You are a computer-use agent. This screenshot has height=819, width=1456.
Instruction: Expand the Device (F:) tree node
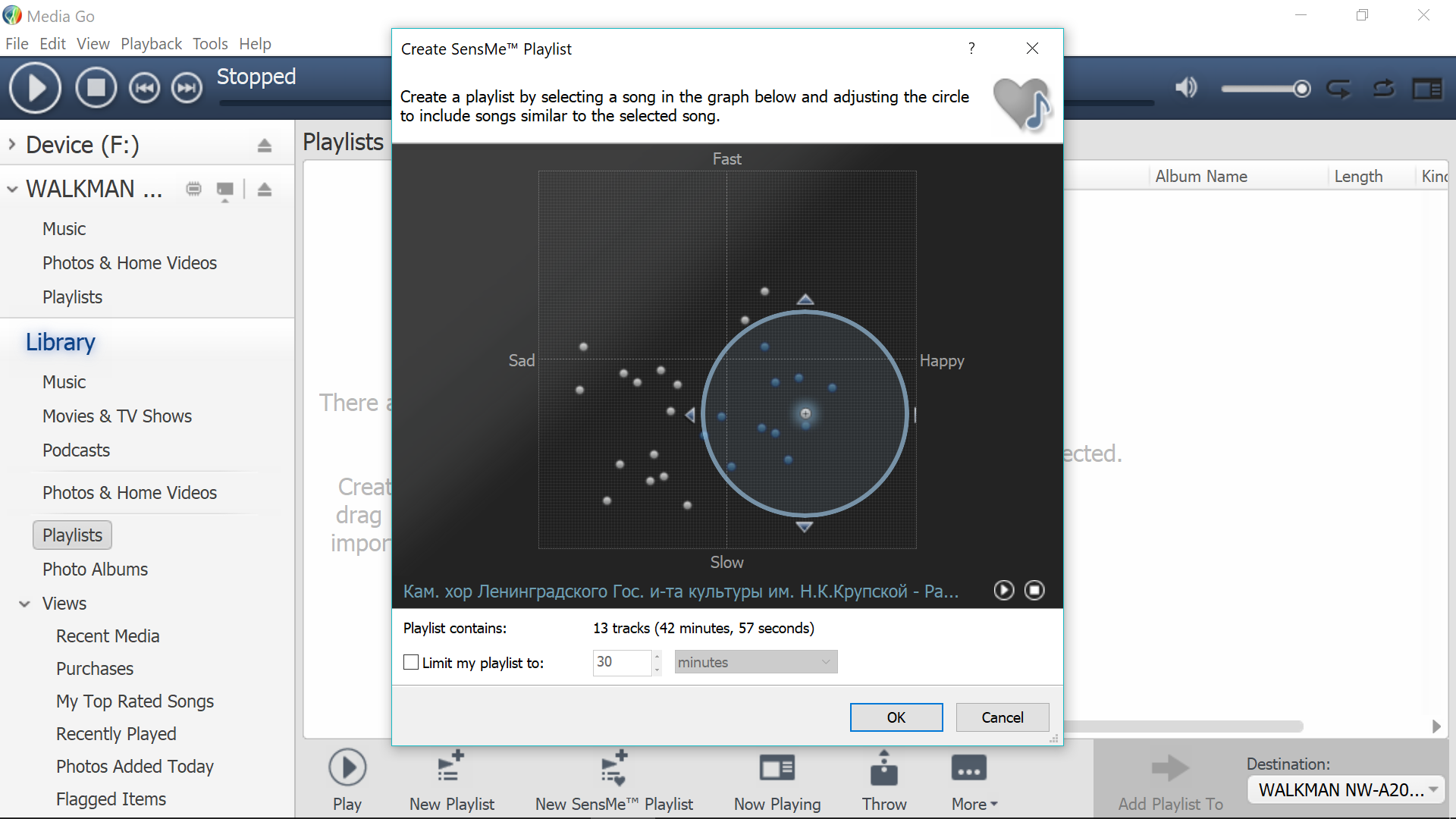pos(12,144)
